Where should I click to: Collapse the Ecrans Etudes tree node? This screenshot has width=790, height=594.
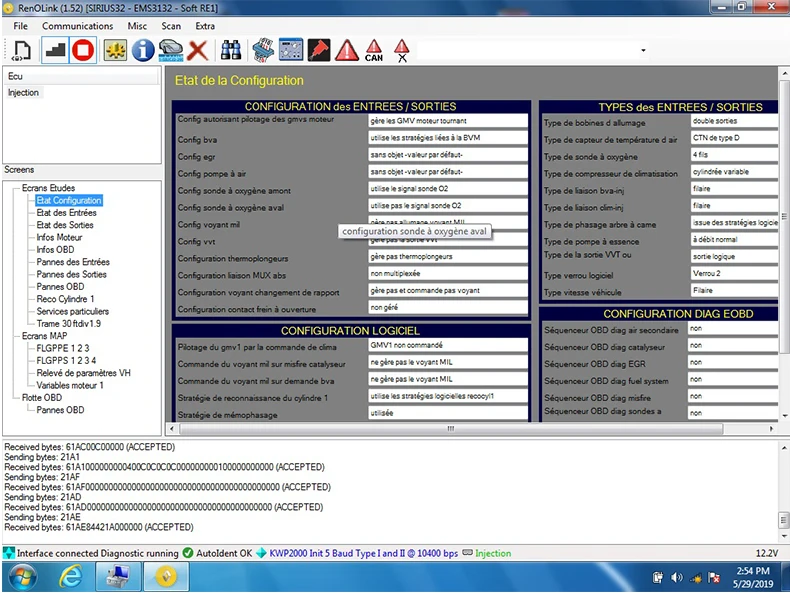coord(14,188)
